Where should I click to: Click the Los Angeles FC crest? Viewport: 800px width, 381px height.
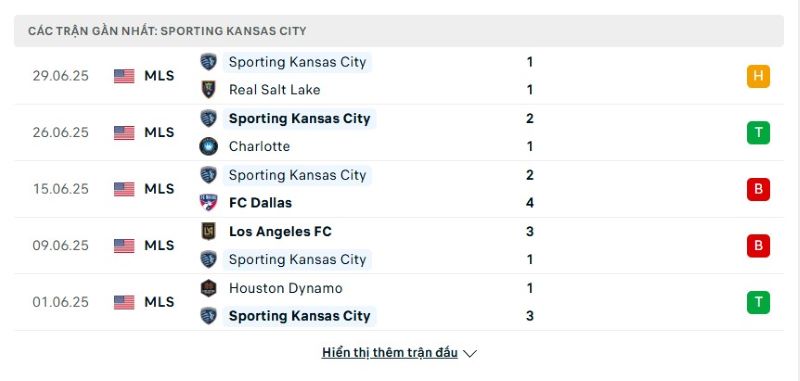point(208,231)
